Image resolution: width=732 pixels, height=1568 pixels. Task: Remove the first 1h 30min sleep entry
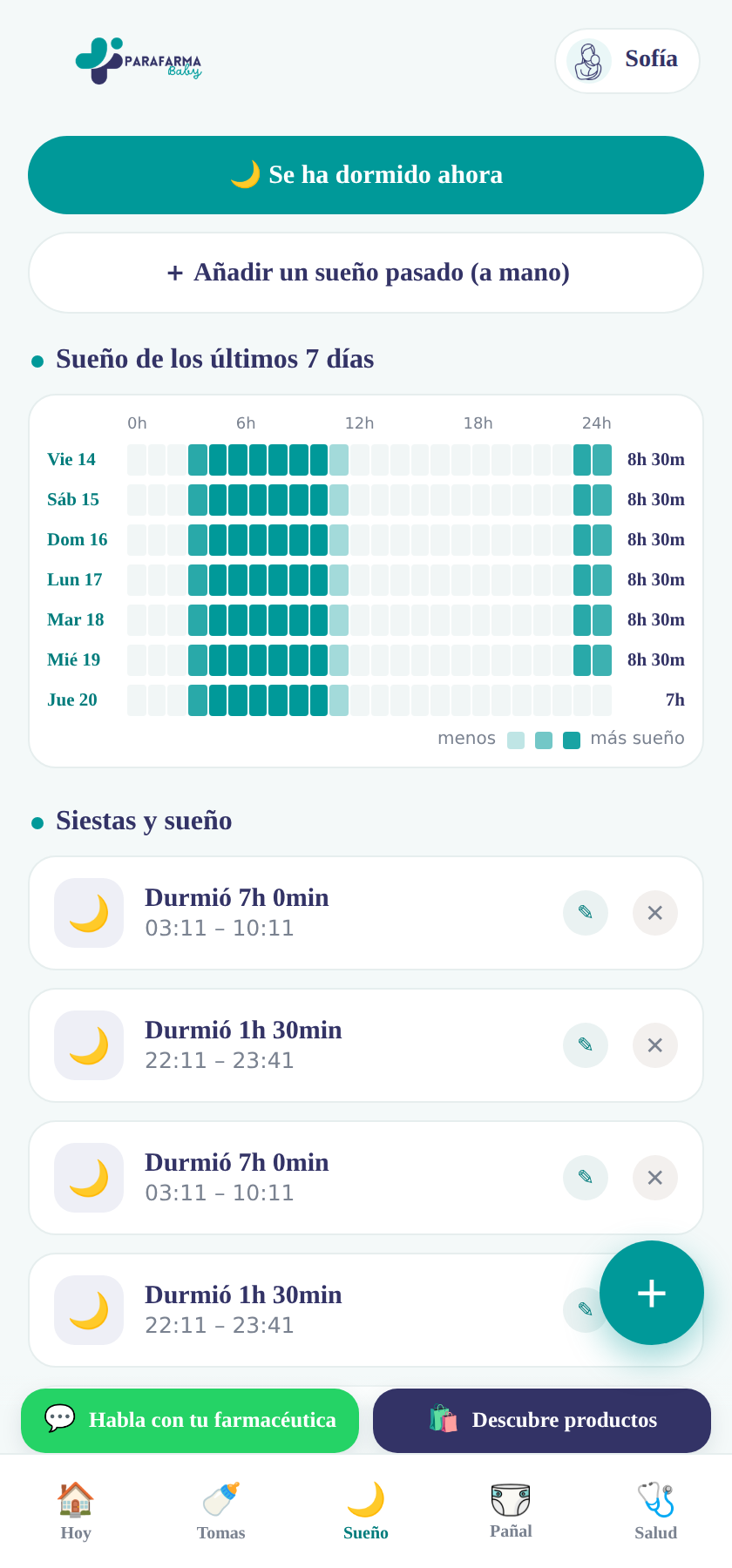tap(655, 1045)
